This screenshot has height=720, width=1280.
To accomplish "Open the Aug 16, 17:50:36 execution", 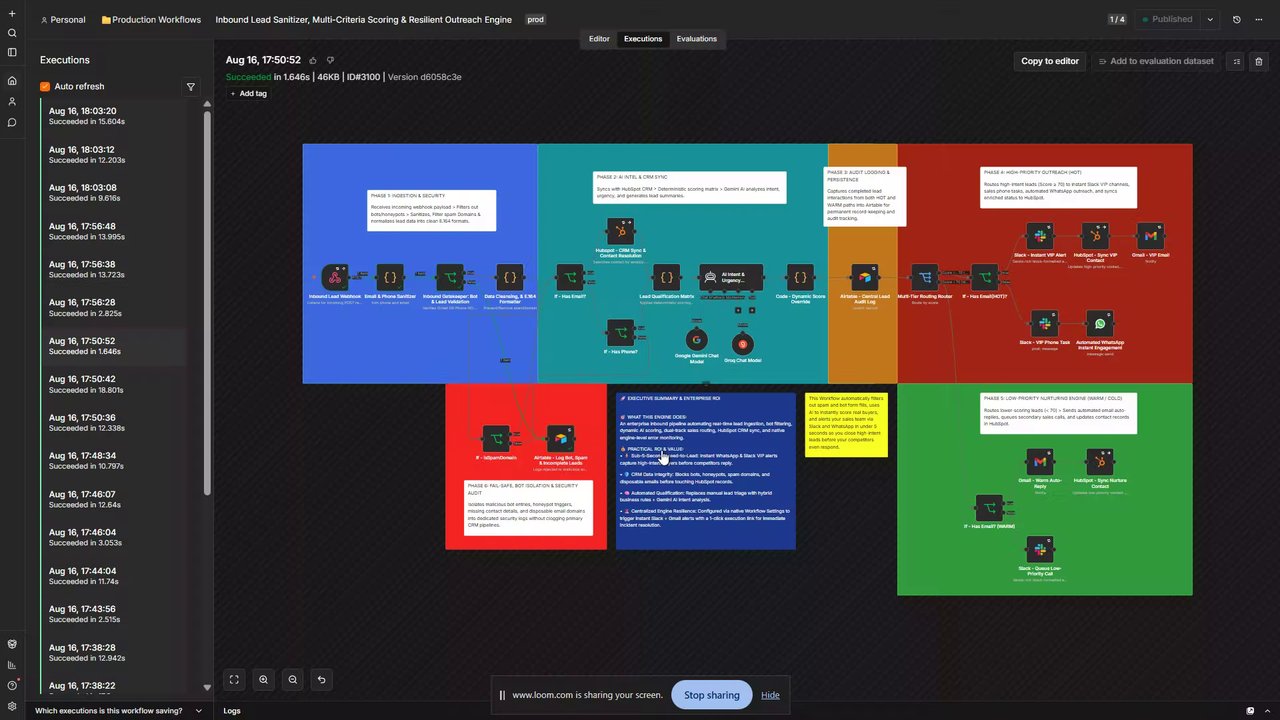I will click(x=115, y=423).
